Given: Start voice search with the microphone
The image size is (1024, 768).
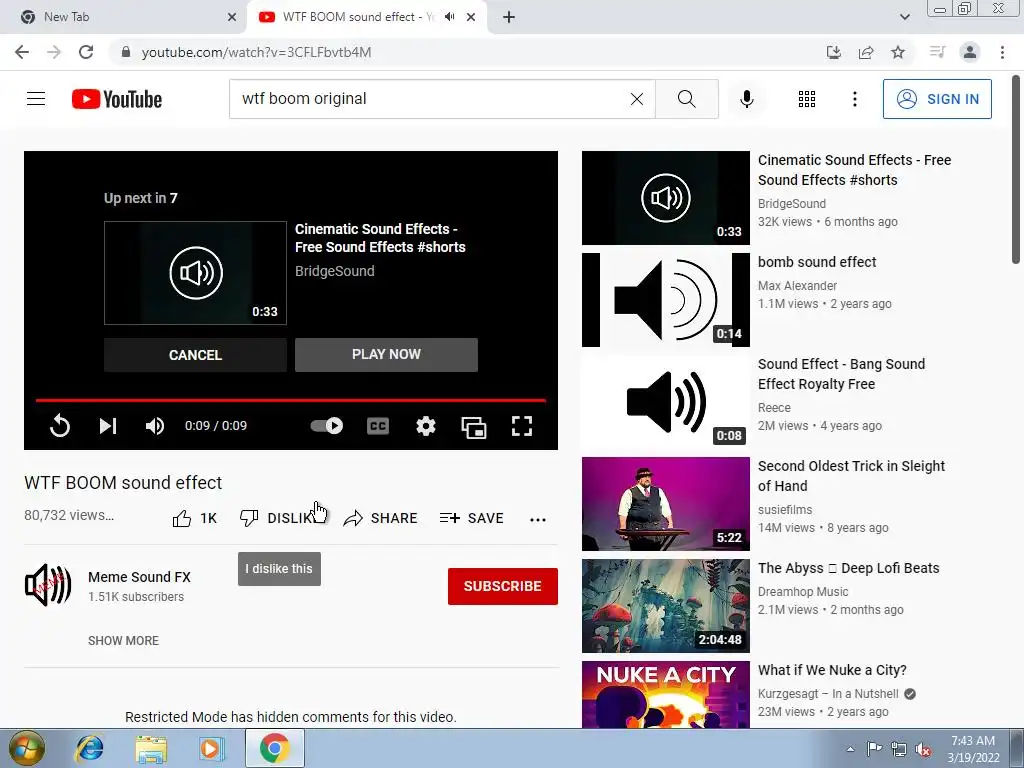Looking at the screenshot, I should (747, 99).
